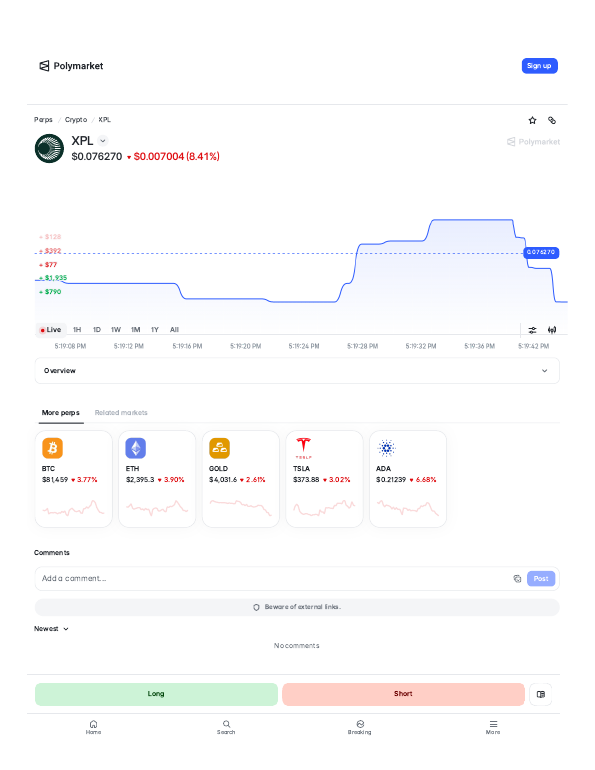Image resolution: width=595 pixels, height=770 pixels.
Task: Open chart settings sliders icon
Action: 532,330
